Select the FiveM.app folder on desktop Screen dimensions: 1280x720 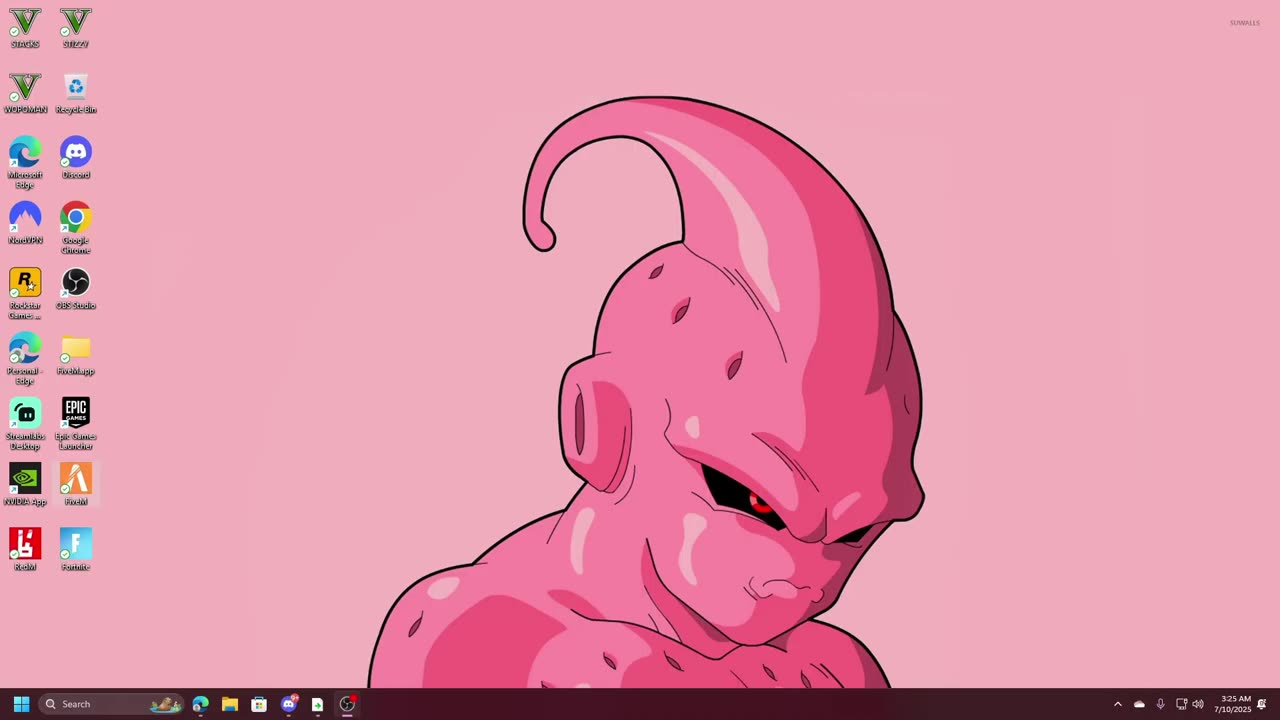coord(75,354)
